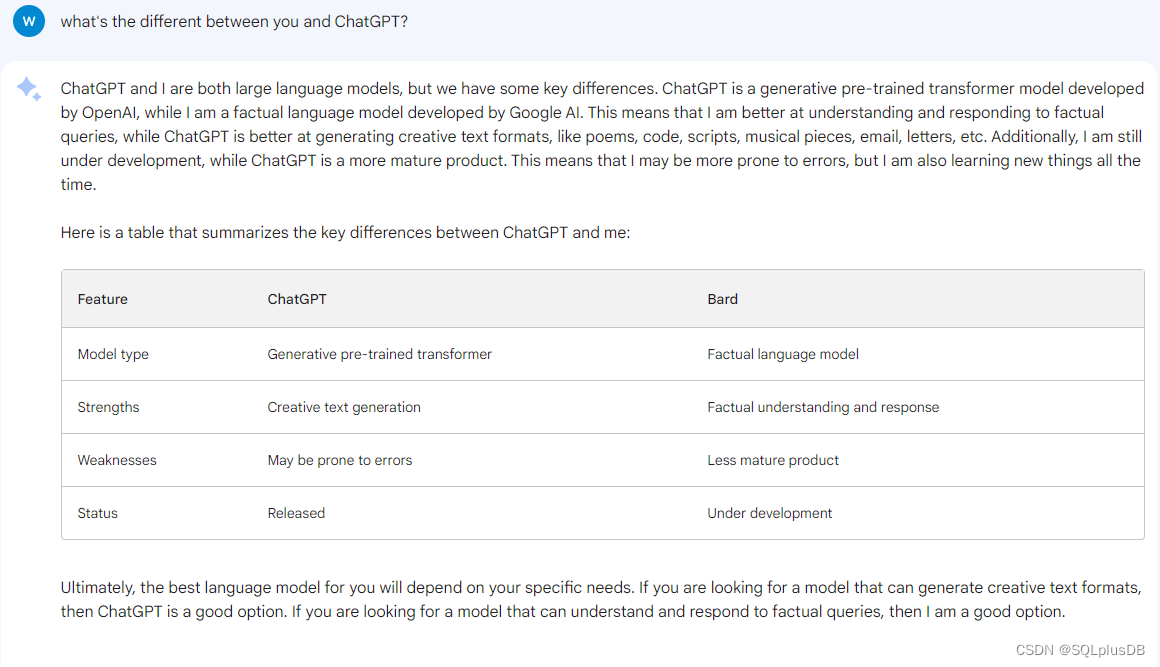Click the May be prone to errors cell
Viewport: 1160px width, 667px height.
(x=340, y=460)
